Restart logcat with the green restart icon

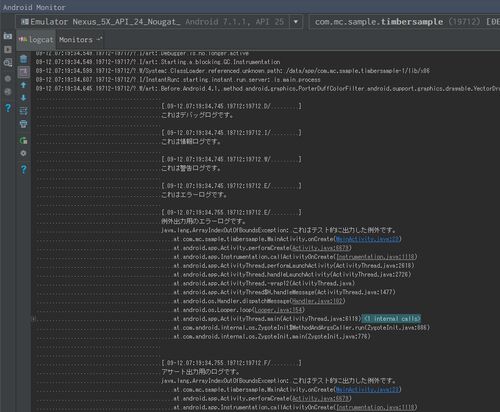point(23,140)
